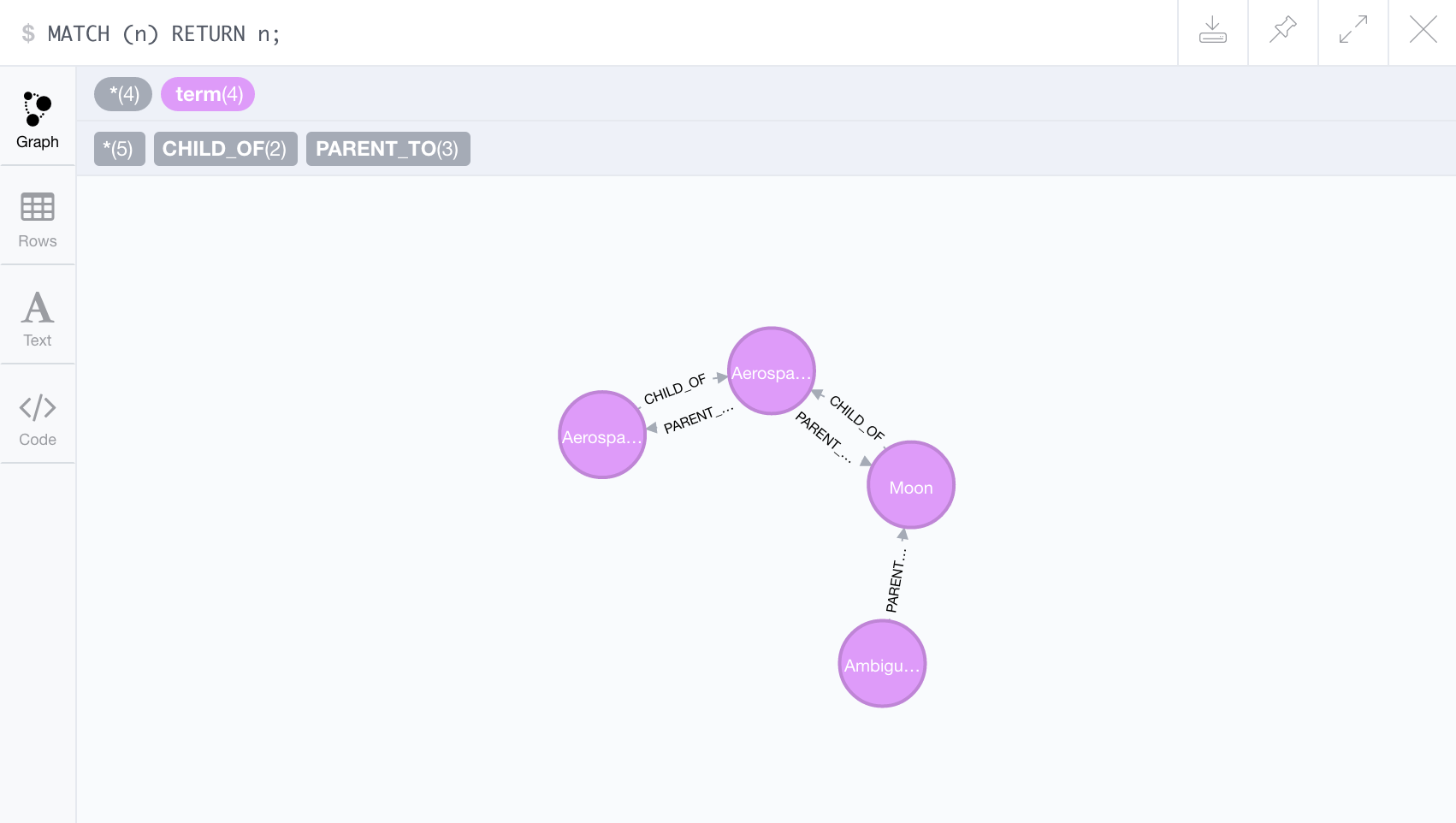Click the top center Aerospa… node
The height and width of the screenshot is (823, 1456).
pyautogui.click(x=771, y=371)
